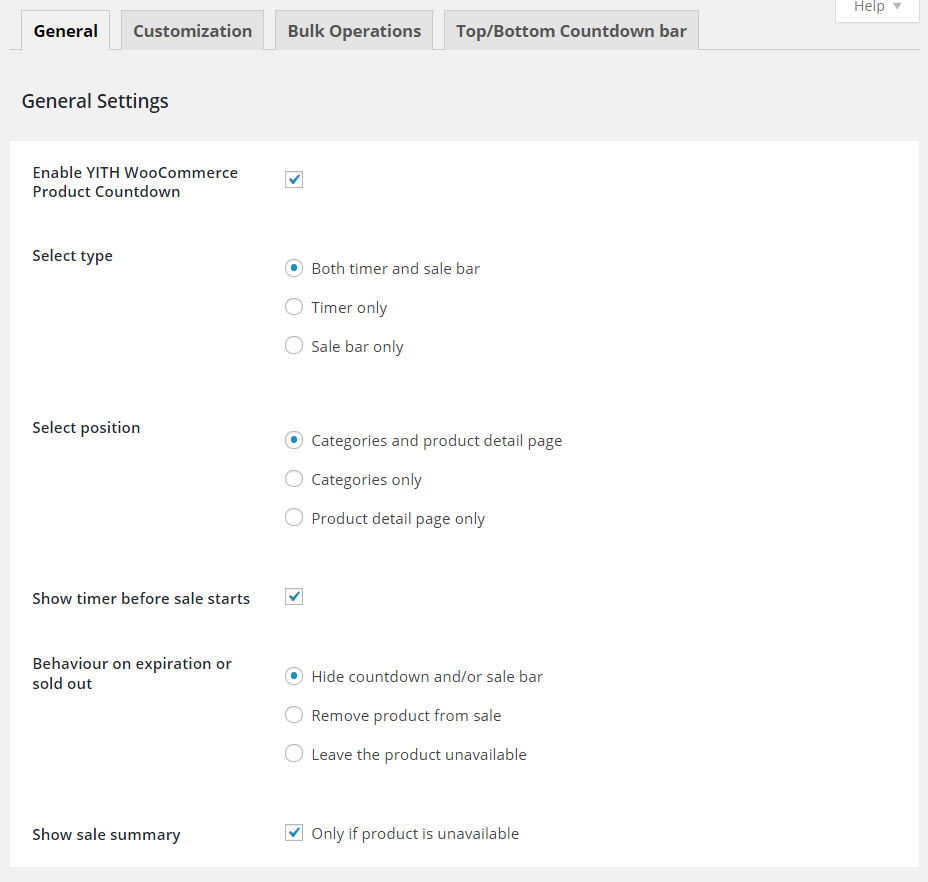
Task: Toggle Show timer before sale starts
Action: pos(294,597)
